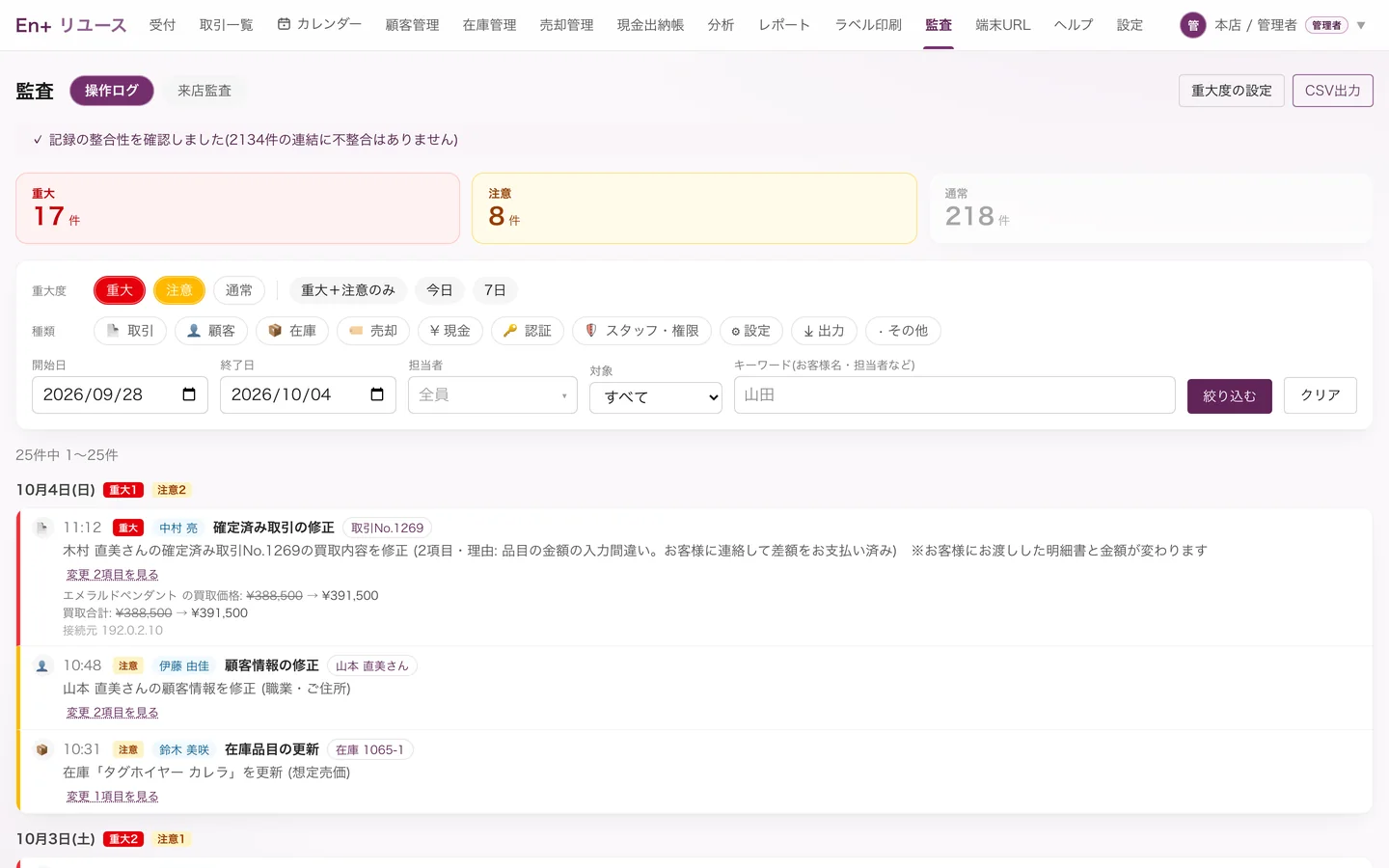Viewport: 1389px width, 868px height.
Task: Click the document icon on the 11:12 log entry
Action: pyautogui.click(x=41, y=528)
